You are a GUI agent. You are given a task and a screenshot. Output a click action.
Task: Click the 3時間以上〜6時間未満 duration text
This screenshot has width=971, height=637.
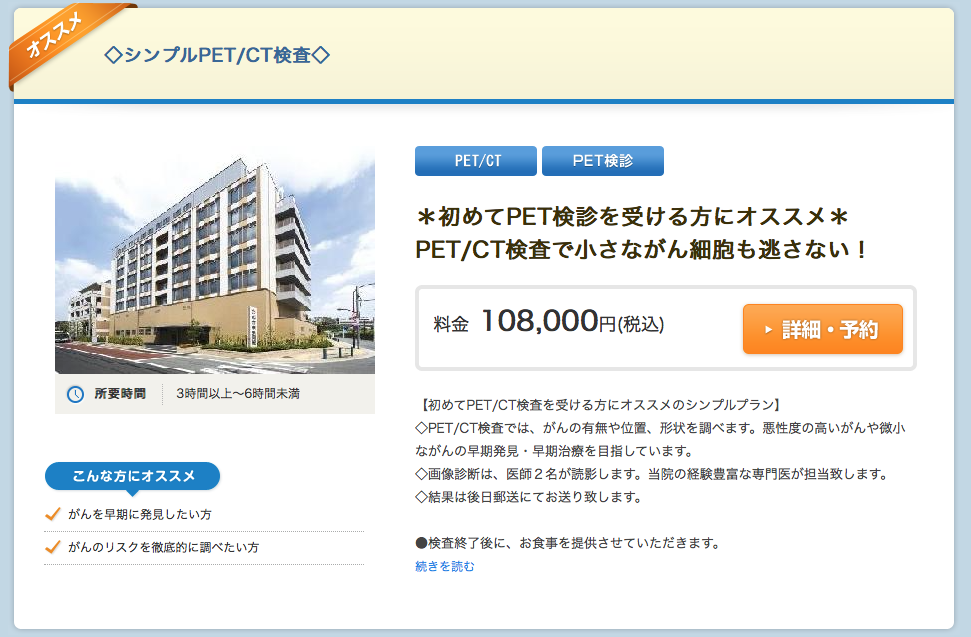point(238,394)
